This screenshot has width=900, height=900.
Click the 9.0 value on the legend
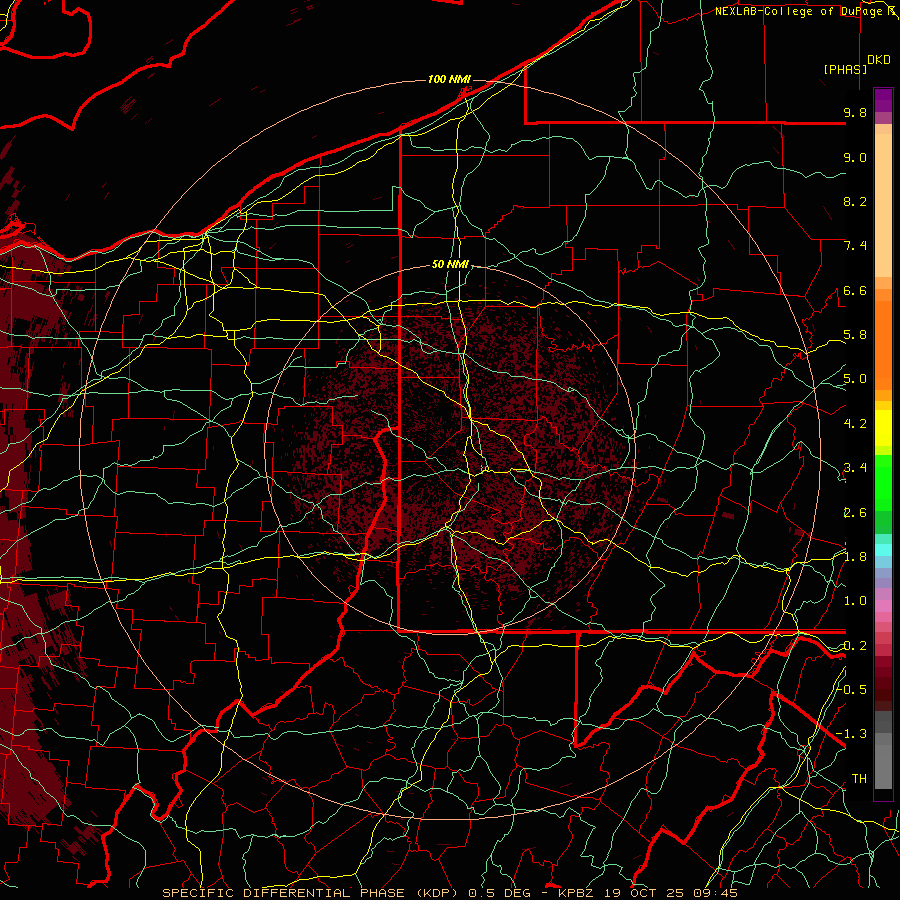click(x=855, y=157)
